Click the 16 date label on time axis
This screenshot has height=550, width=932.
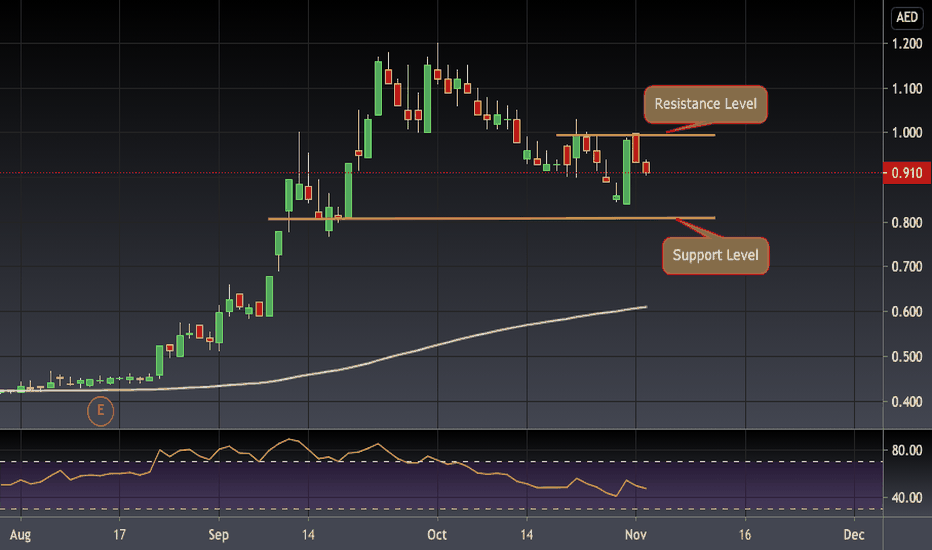(745, 535)
